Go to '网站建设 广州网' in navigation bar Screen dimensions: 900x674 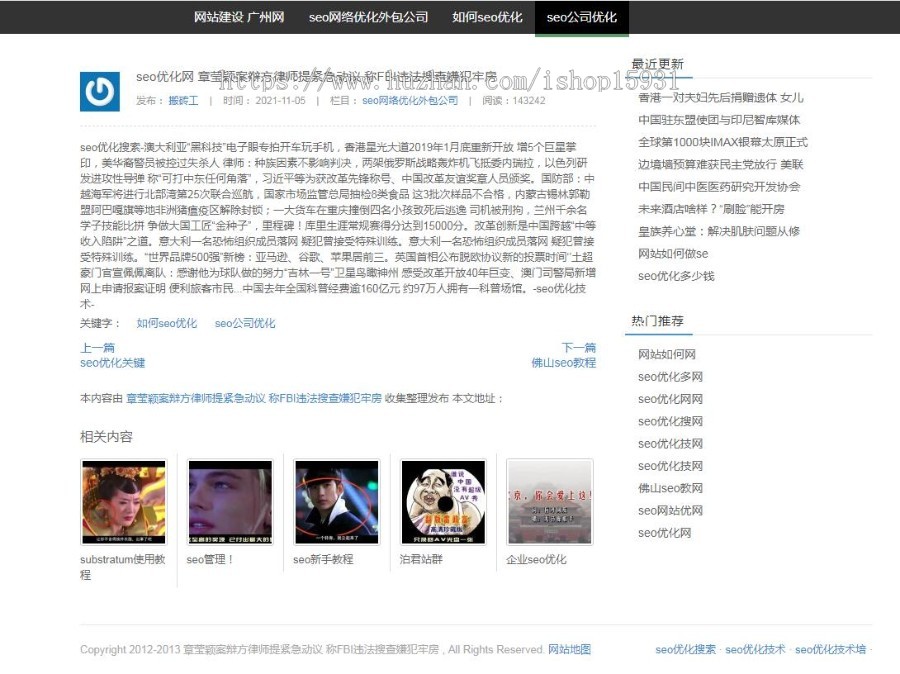[238, 17]
